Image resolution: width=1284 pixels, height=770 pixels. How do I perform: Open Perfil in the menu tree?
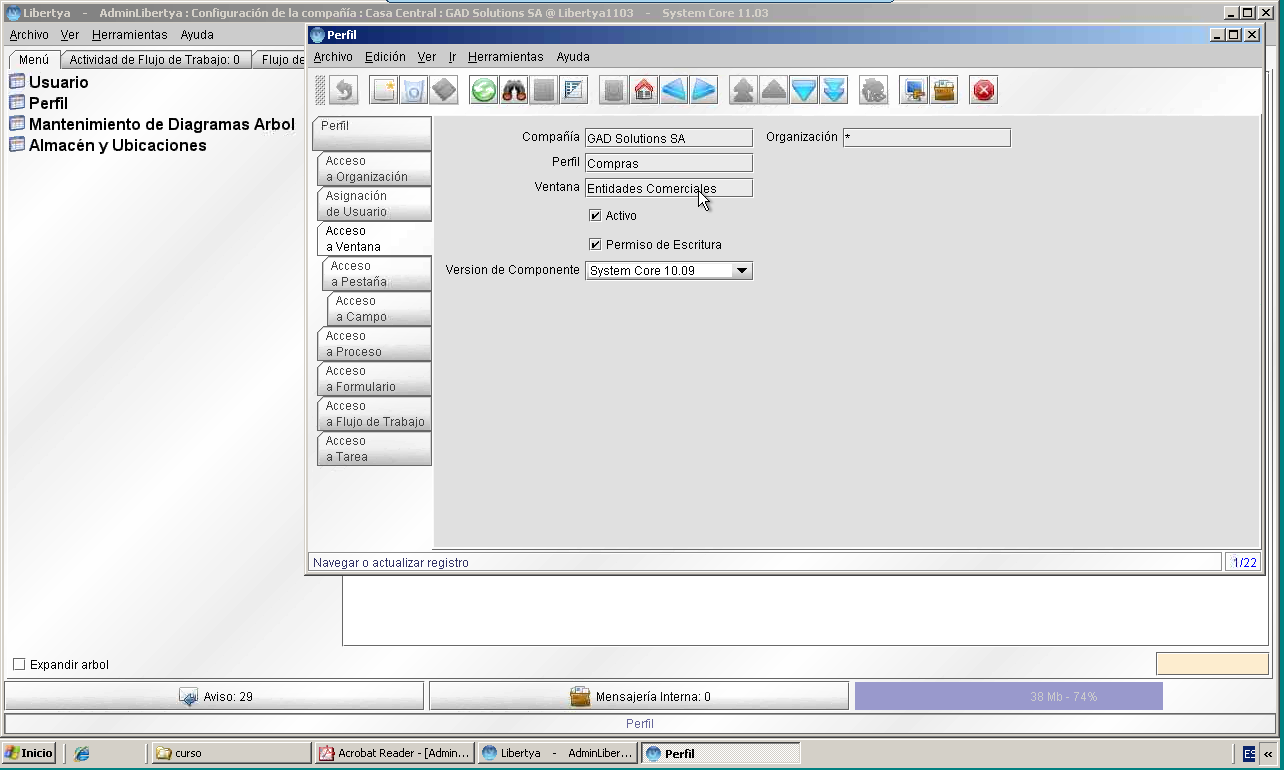[48, 103]
